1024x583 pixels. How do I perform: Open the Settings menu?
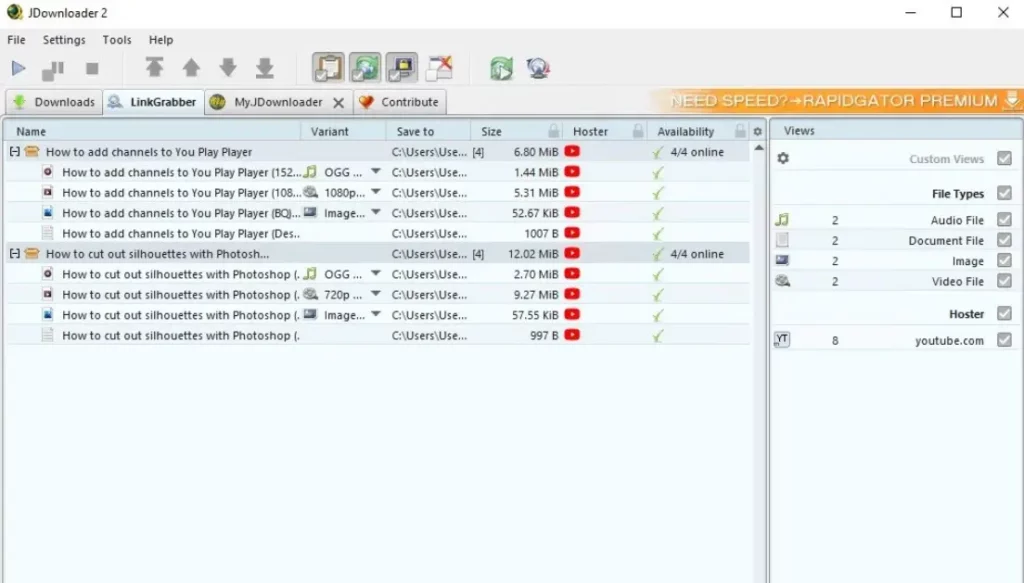(x=63, y=40)
